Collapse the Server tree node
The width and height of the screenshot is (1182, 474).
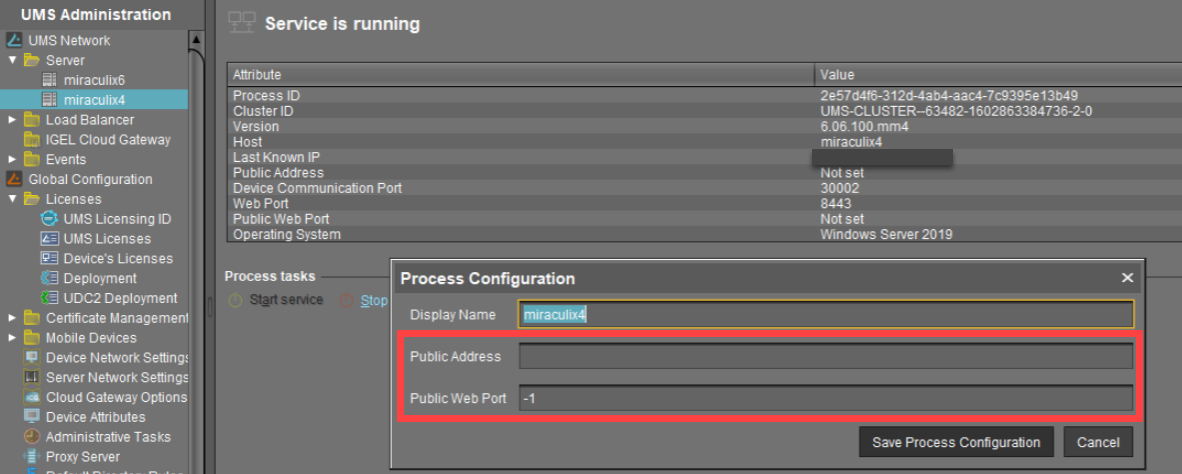coord(12,61)
